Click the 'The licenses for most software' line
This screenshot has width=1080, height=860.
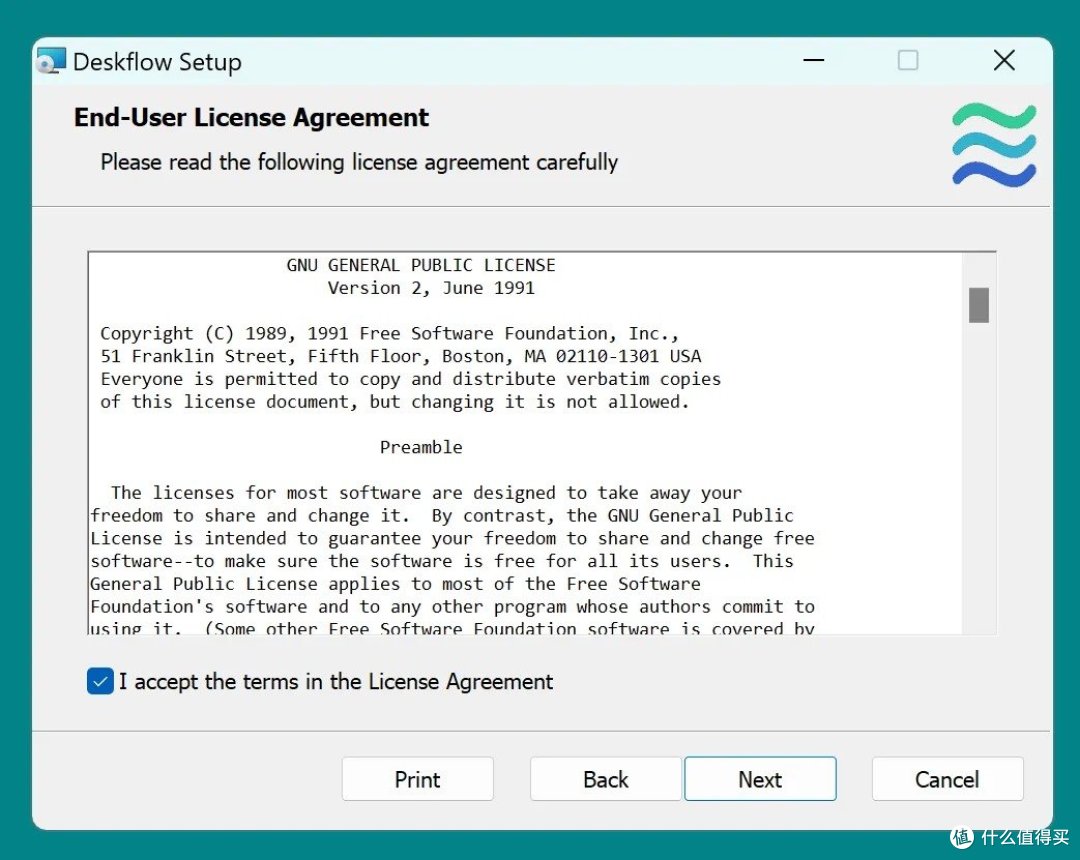(x=426, y=492)
